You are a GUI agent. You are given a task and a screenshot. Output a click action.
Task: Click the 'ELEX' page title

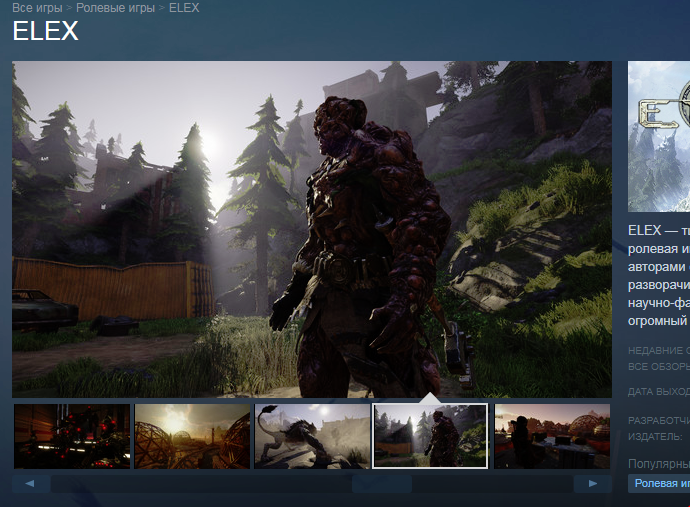point(45,31)
